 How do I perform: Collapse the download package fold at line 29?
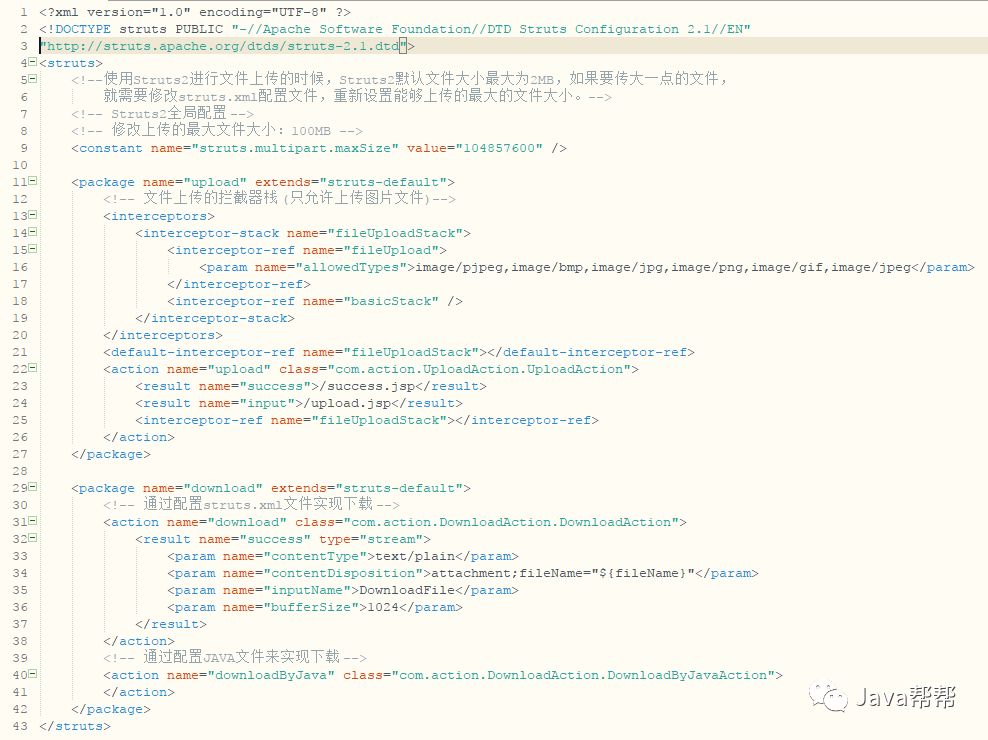click(32, 487)
